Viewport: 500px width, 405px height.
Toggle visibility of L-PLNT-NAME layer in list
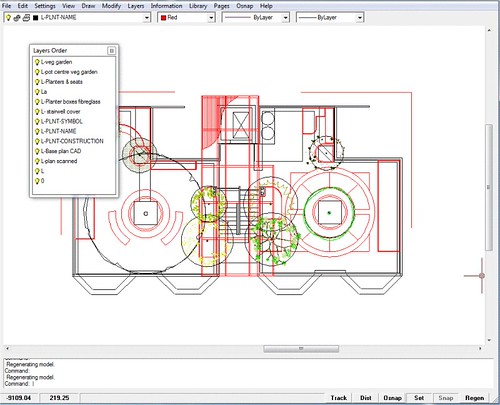[x=37, y=132]
